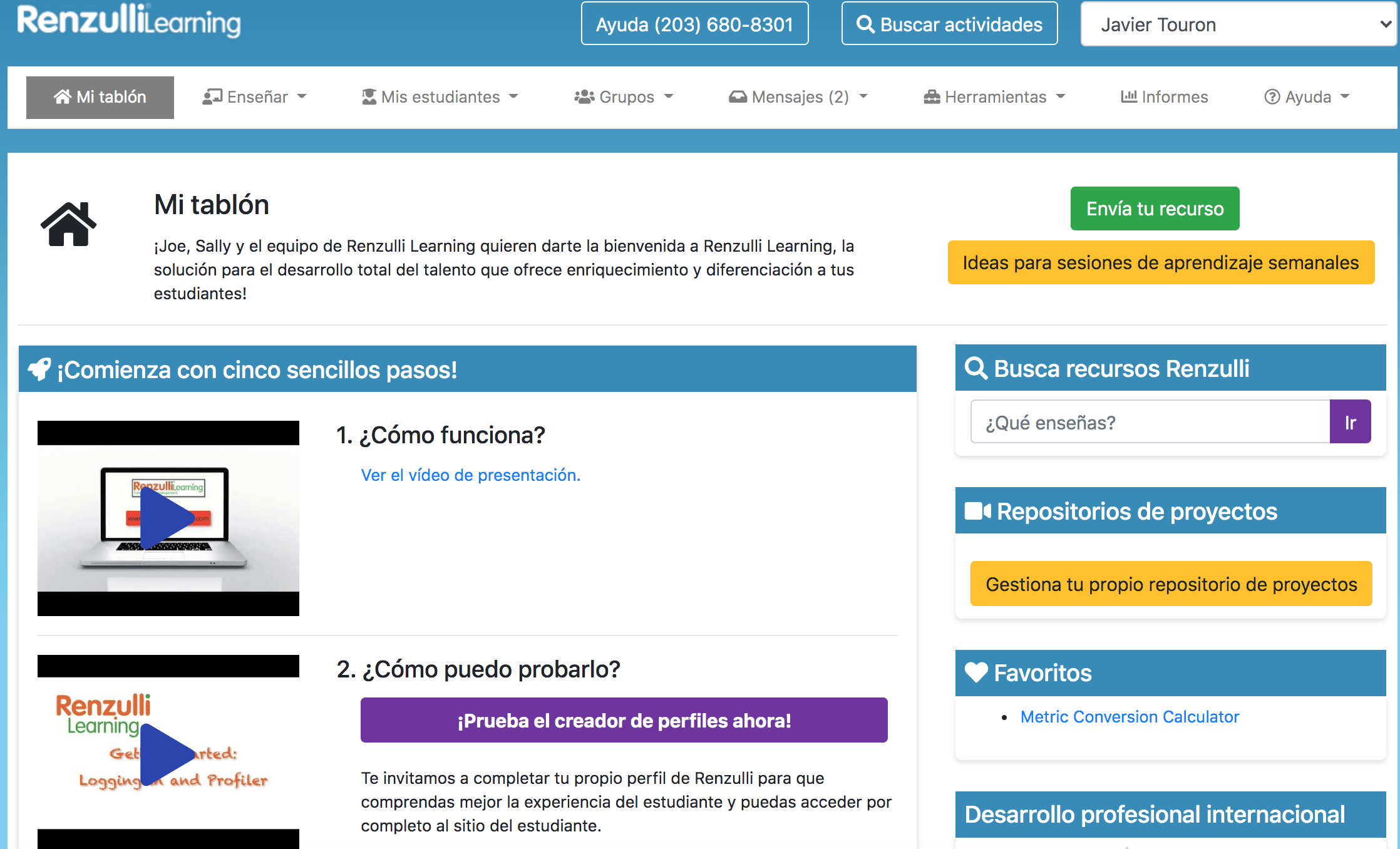
Task: Open the Mensajes (2) menu
Action: pyautogui.click(x=798, y=97)
